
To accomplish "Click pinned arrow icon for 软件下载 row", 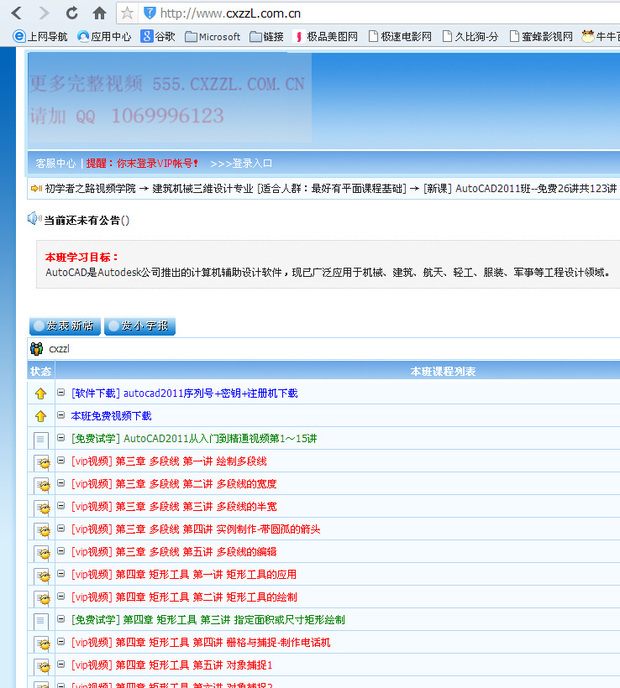I will coord(41,394).
